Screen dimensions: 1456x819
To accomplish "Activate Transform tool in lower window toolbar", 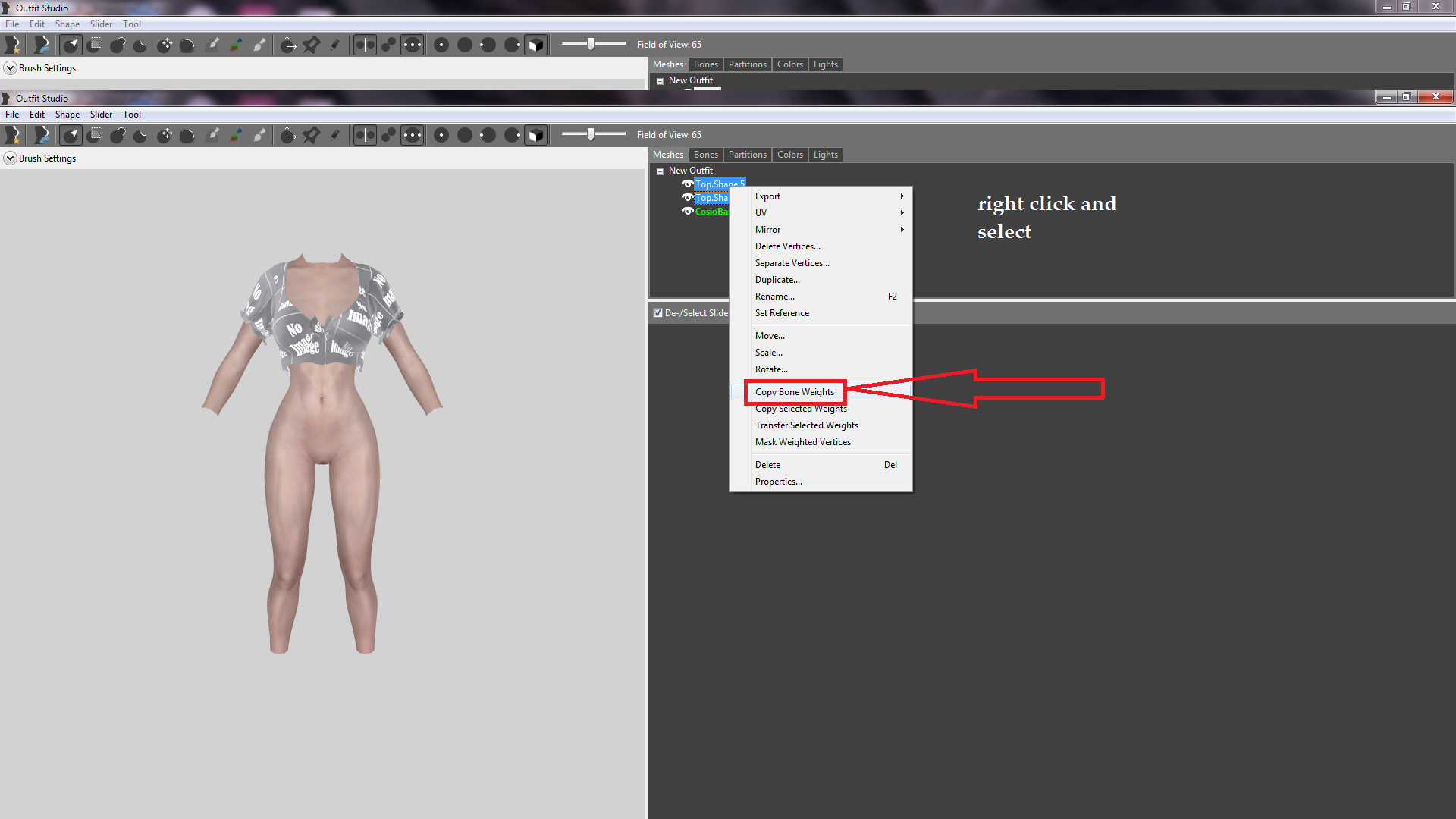I will [288, 135].
